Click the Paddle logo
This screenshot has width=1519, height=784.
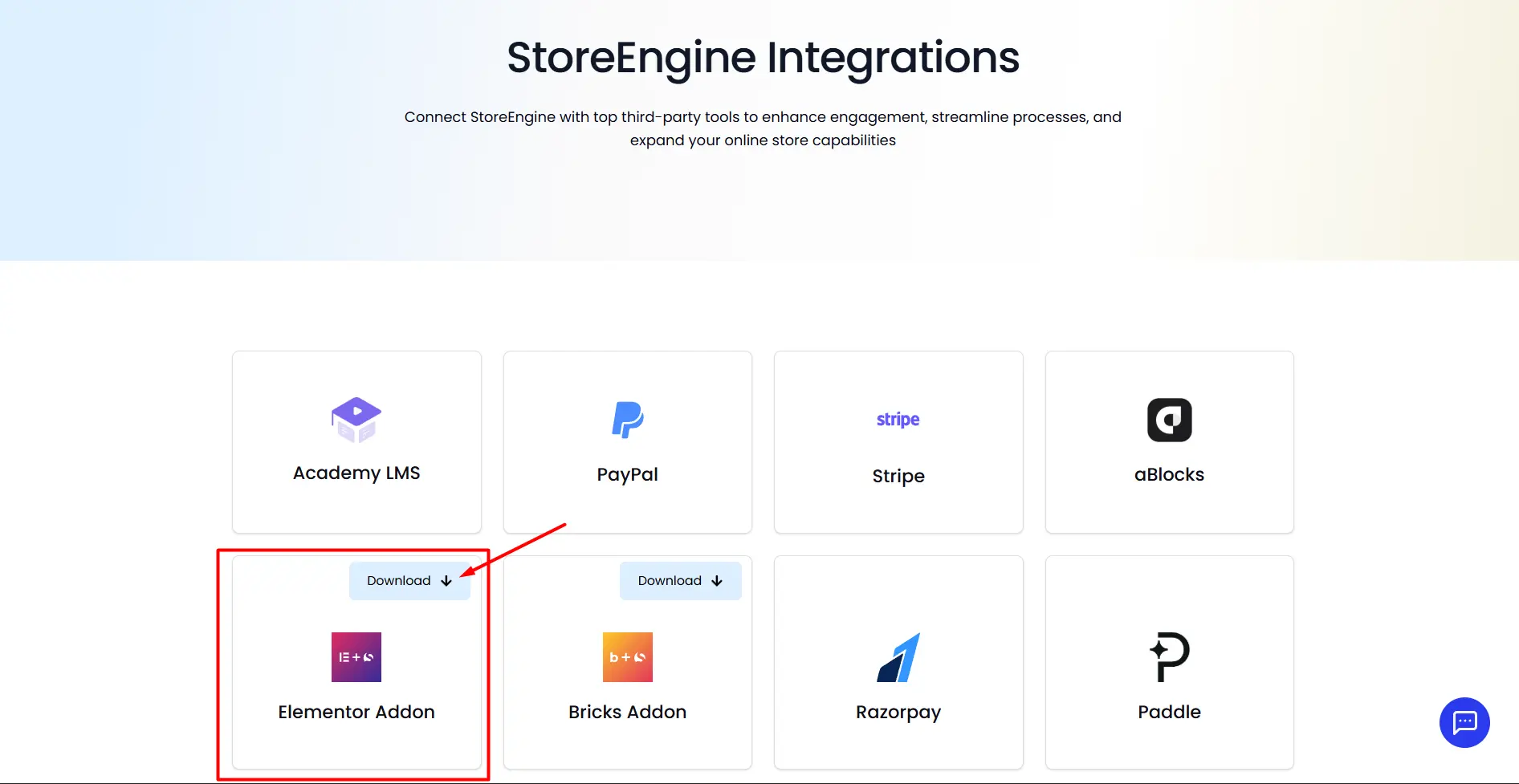[1169, 655]
